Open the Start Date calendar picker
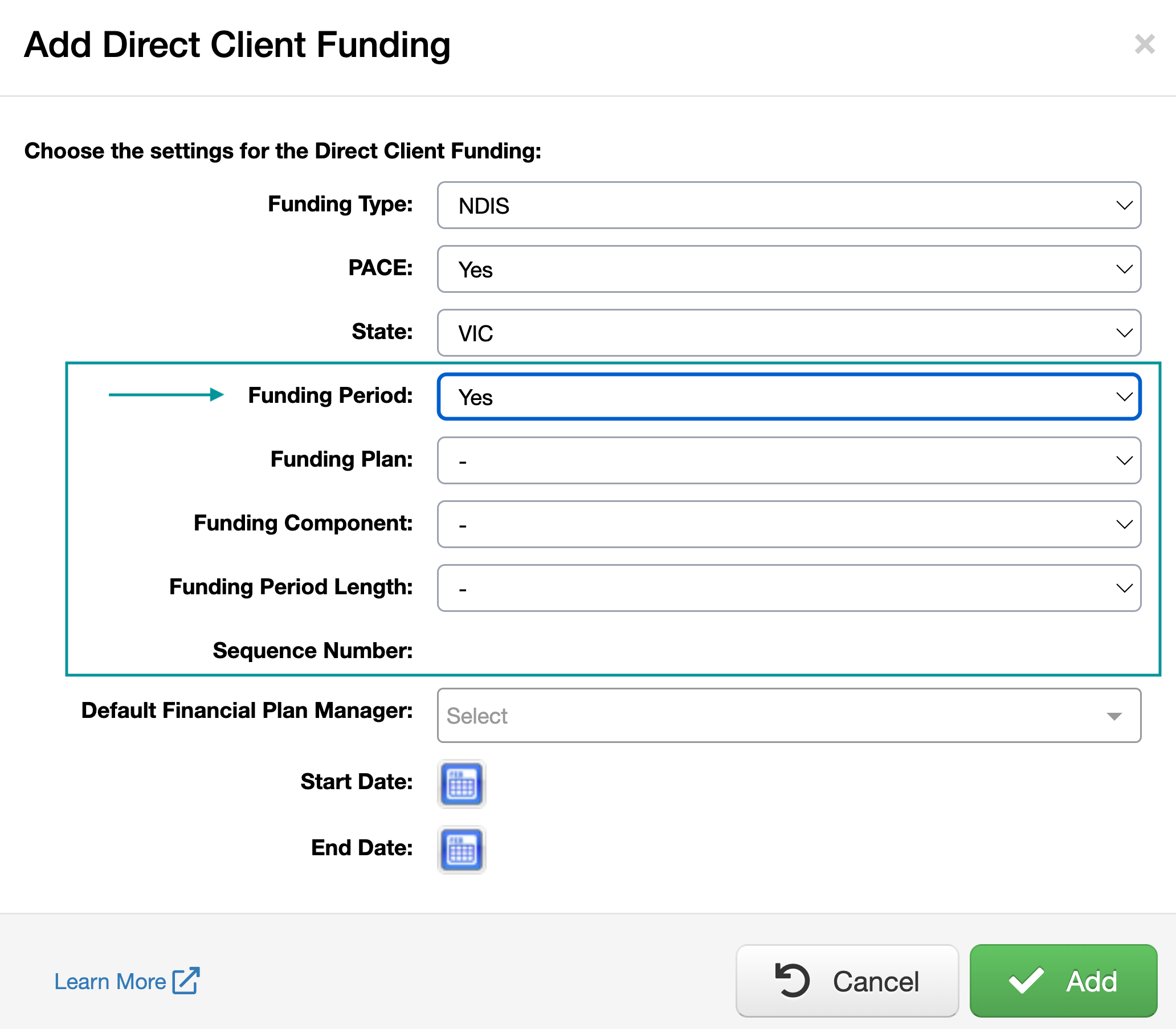 pos(462,784)
